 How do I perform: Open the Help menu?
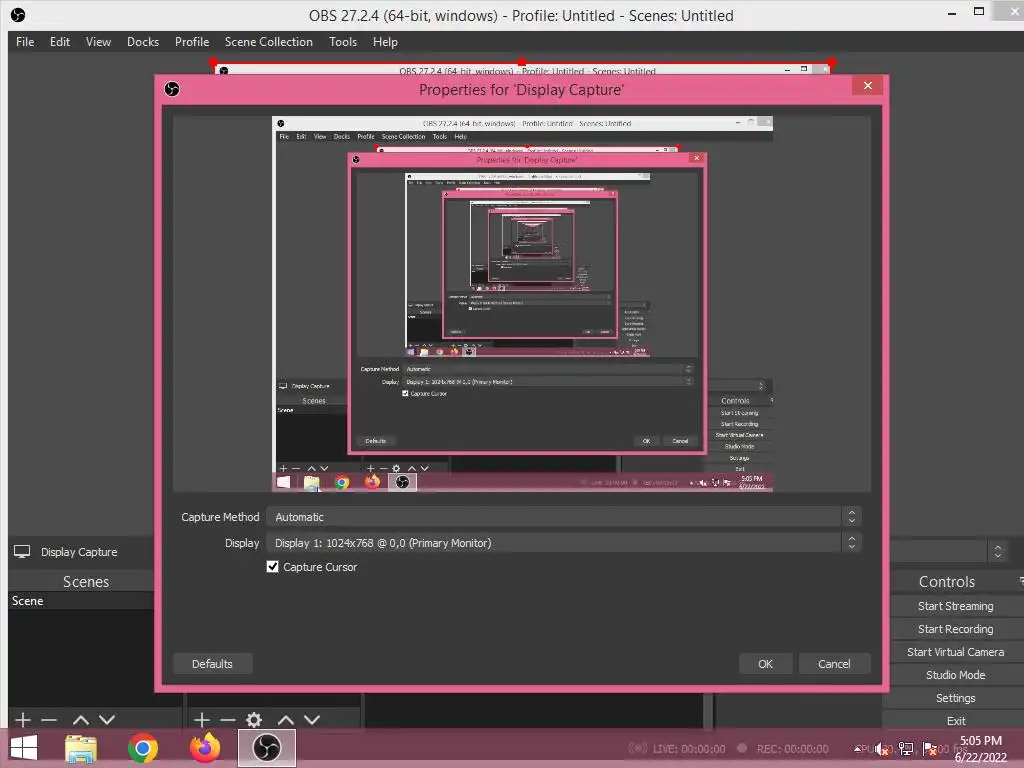[x=385, y=42]
